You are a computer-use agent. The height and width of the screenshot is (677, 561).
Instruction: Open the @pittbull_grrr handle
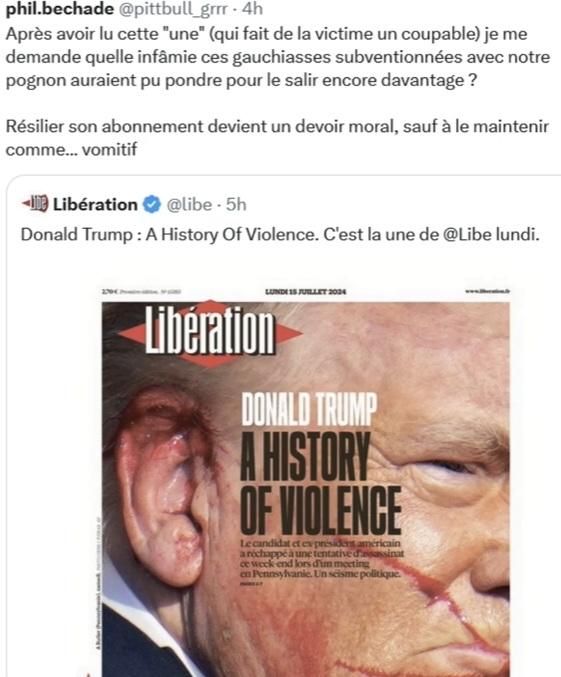(x=172, y=9)
